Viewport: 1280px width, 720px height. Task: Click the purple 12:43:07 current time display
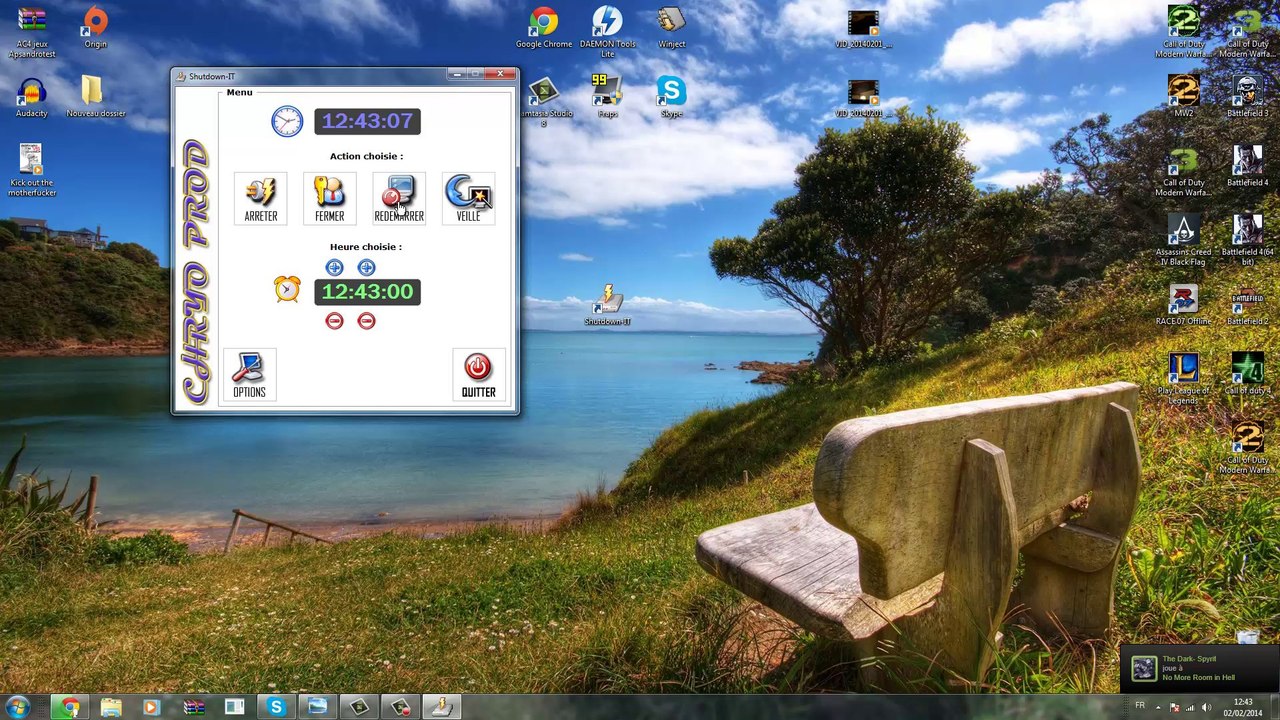367,121
